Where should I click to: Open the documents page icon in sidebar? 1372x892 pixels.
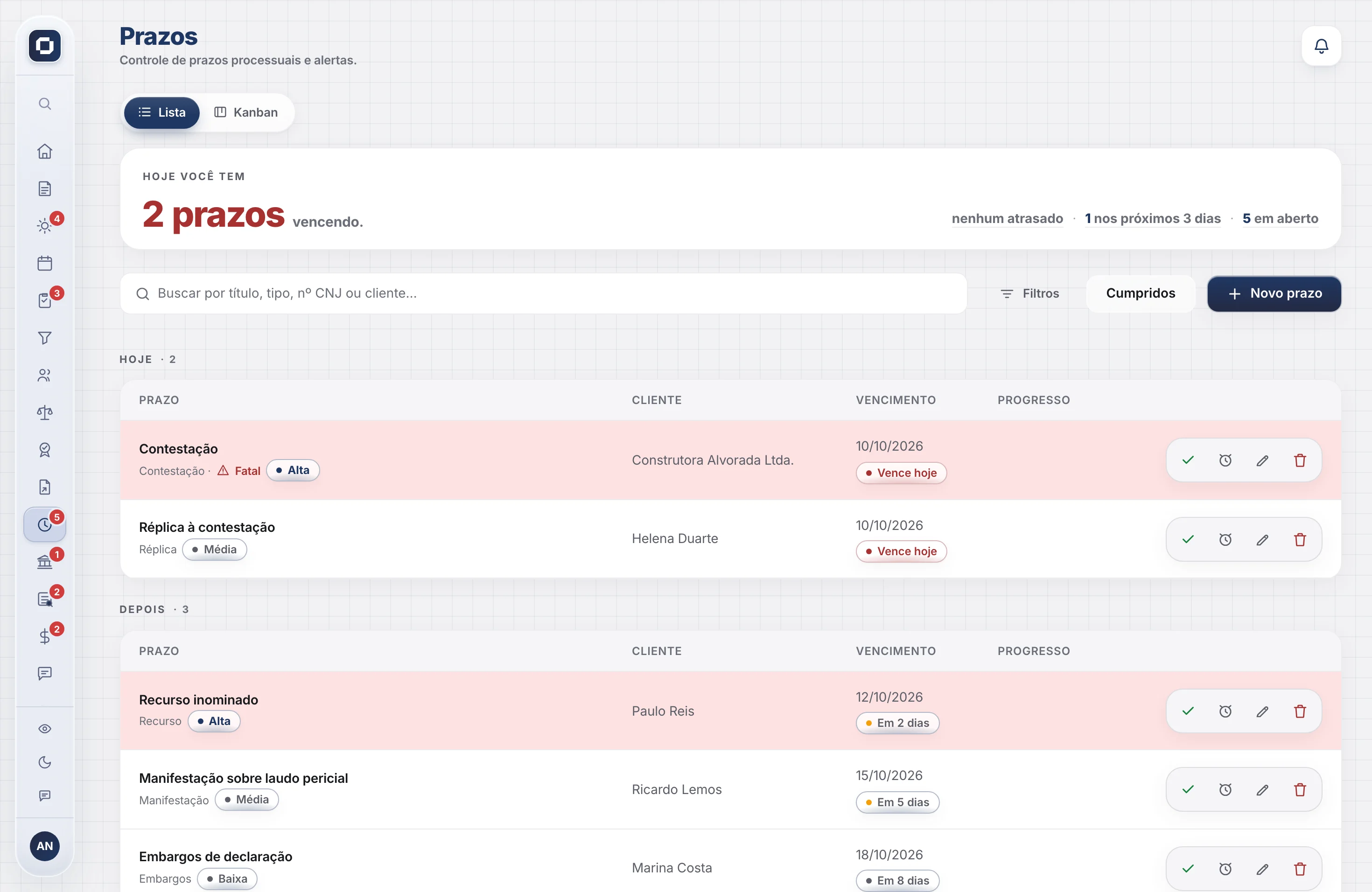point(45,188)
